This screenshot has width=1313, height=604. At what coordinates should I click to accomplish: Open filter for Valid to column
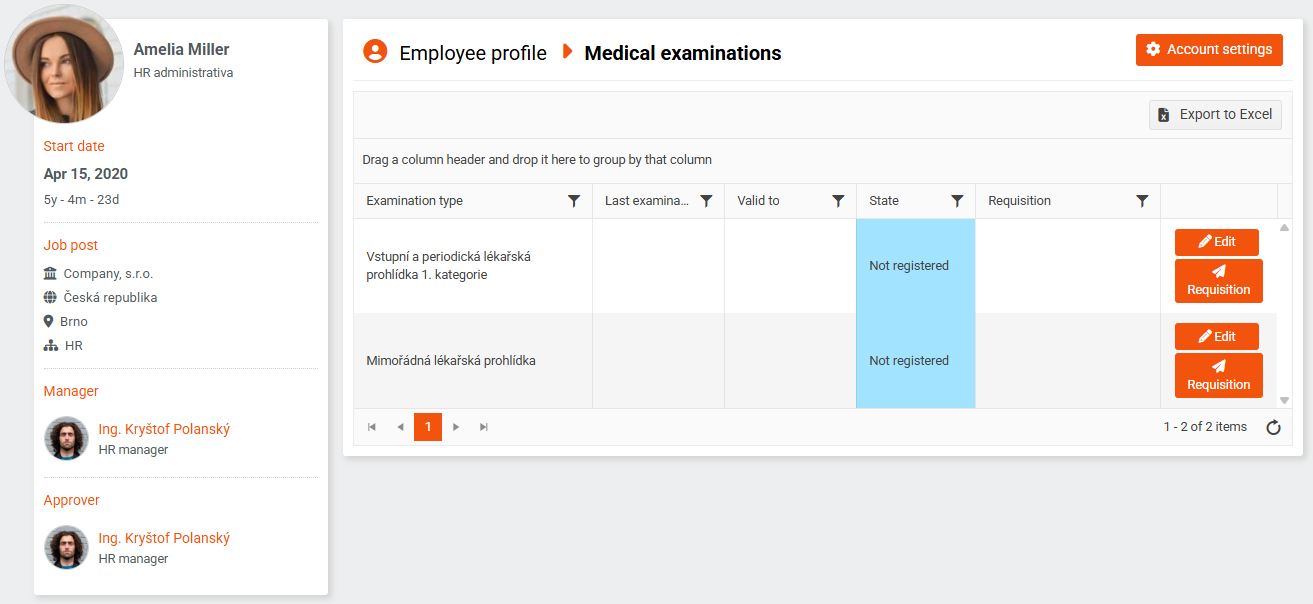coord(838,201)
